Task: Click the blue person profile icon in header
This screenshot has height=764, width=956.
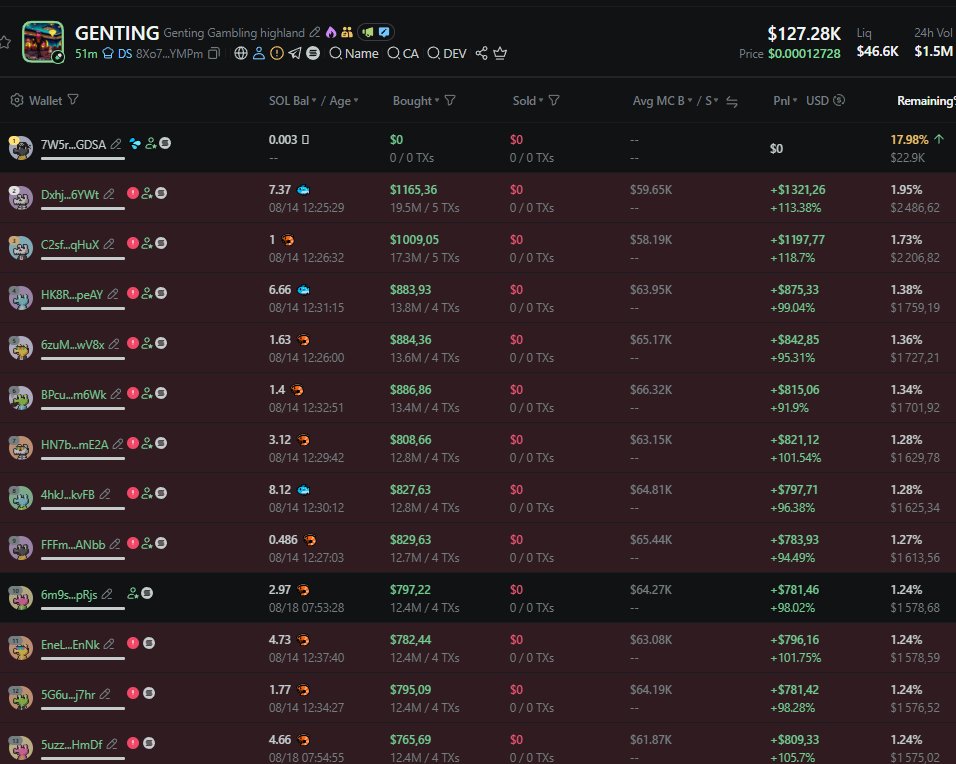Action: [259, 54]
